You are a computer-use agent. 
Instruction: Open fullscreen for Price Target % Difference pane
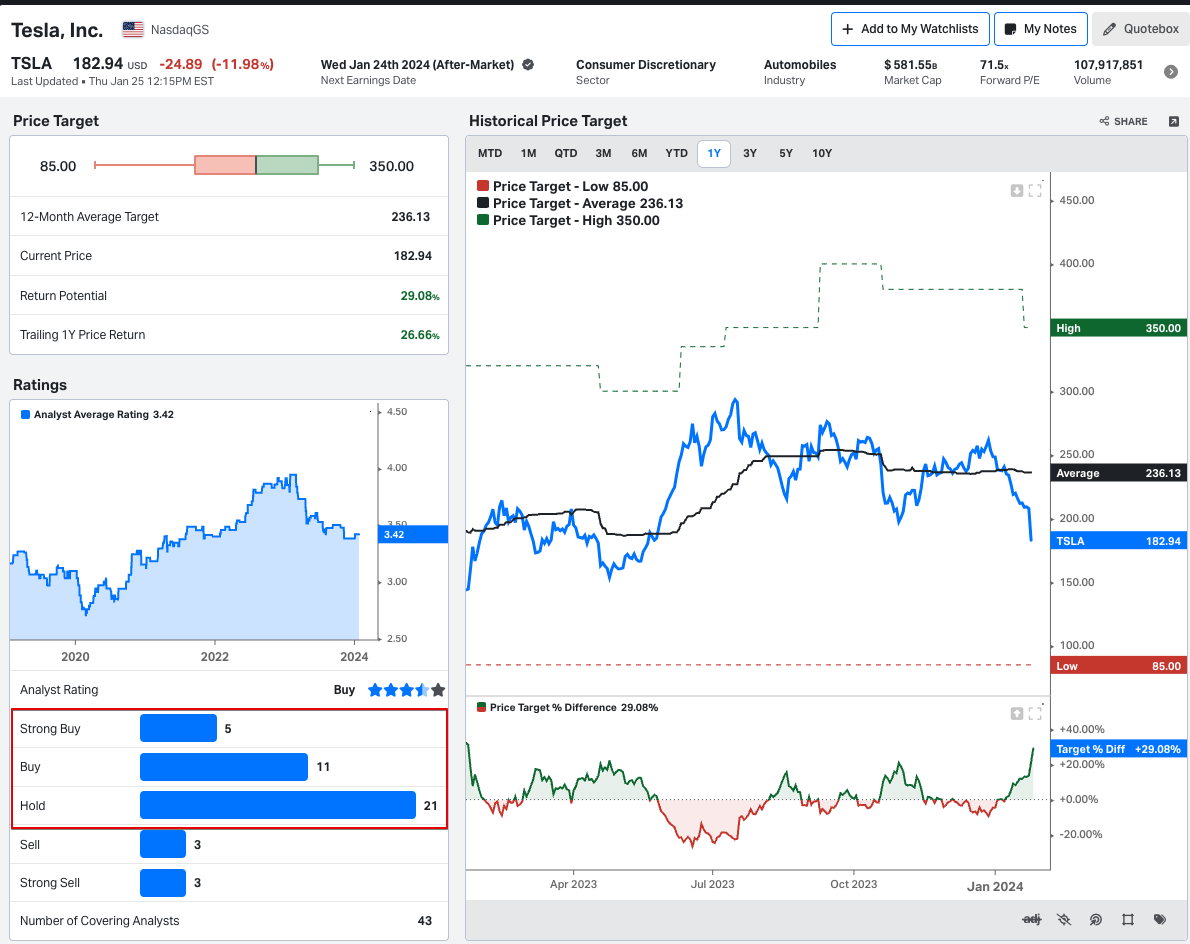tap(1035, 713)
